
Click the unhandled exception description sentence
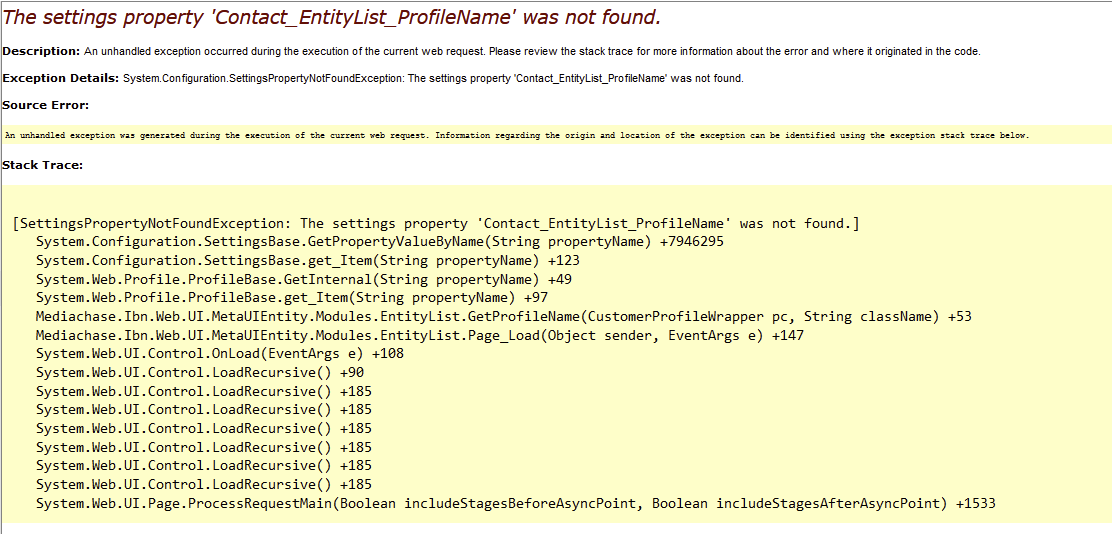tap(532, 51)
